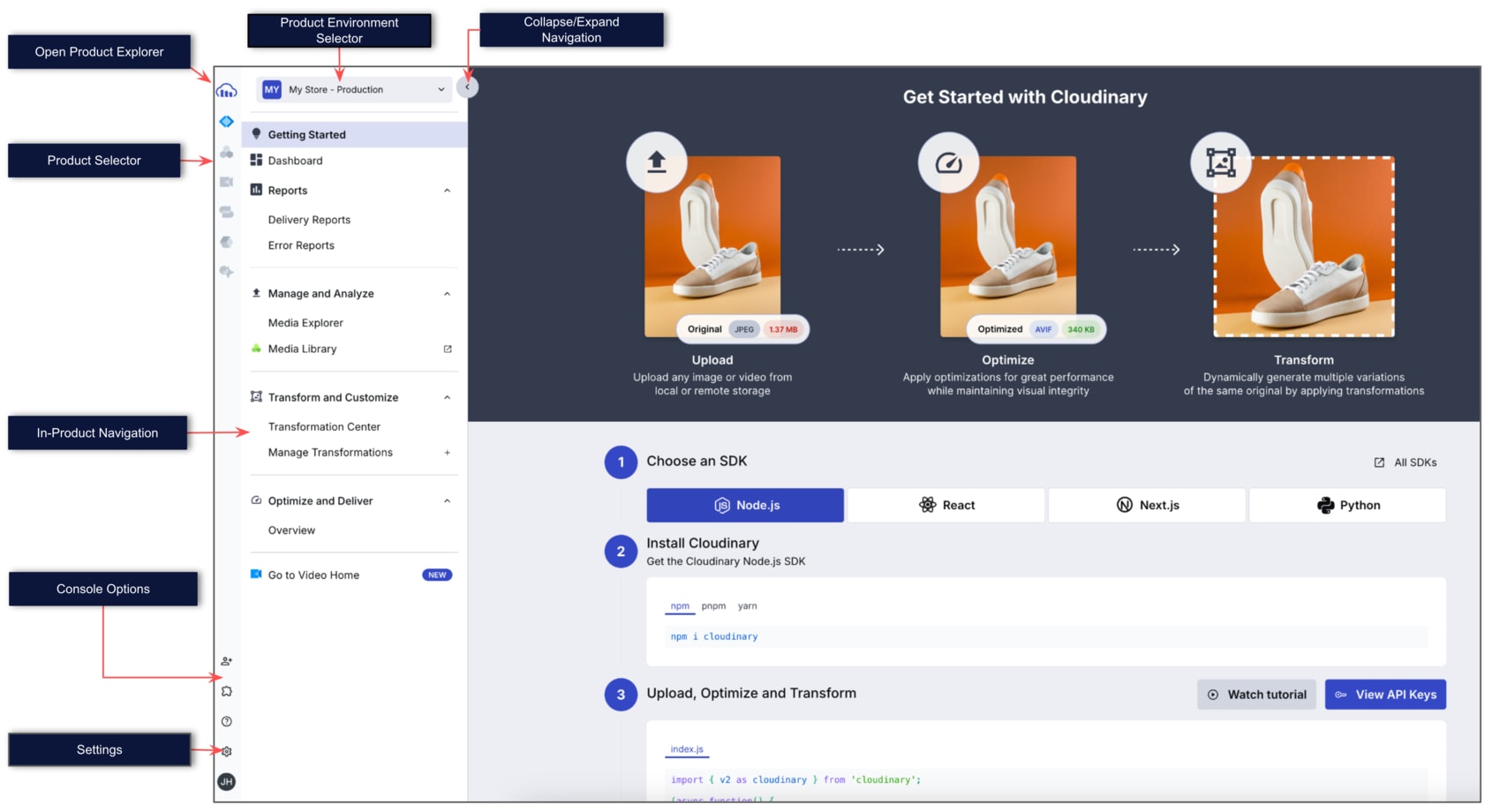Select the Next.js SDK

tap(1147, 505)
